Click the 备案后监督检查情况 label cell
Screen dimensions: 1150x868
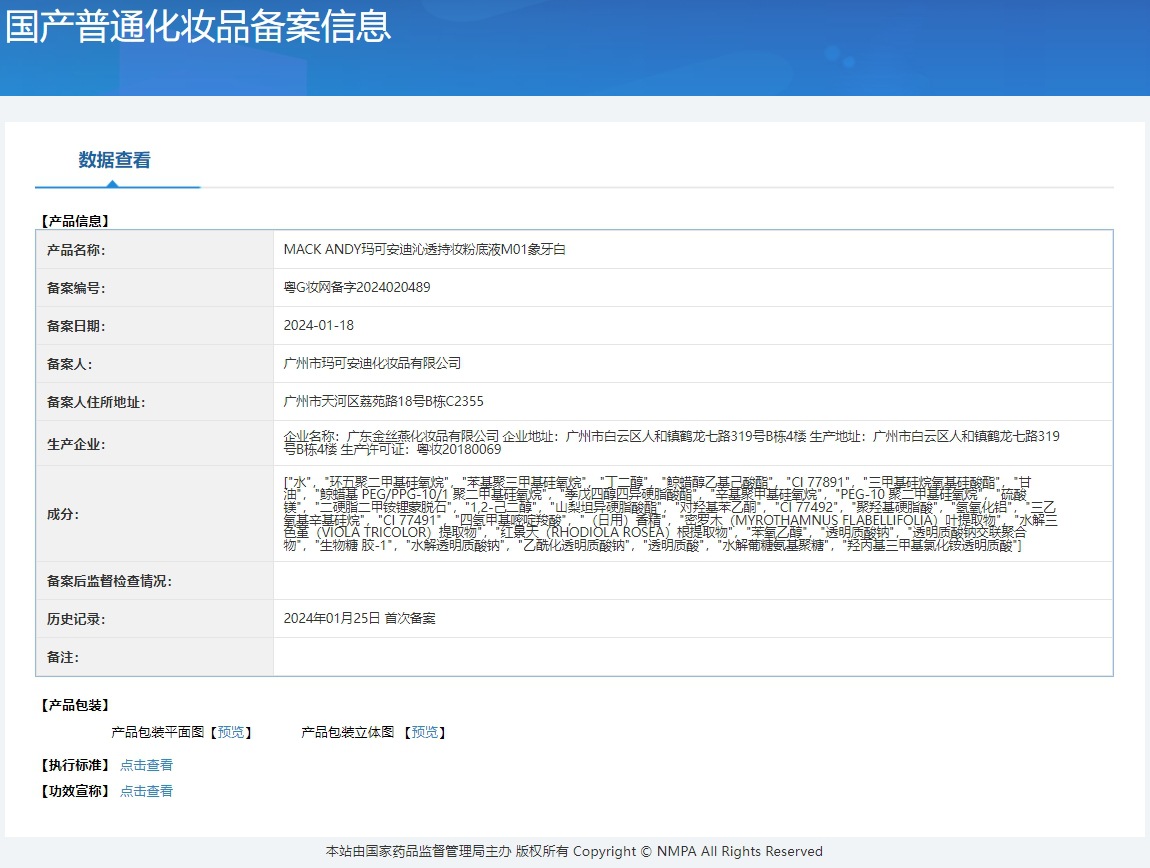155,581
